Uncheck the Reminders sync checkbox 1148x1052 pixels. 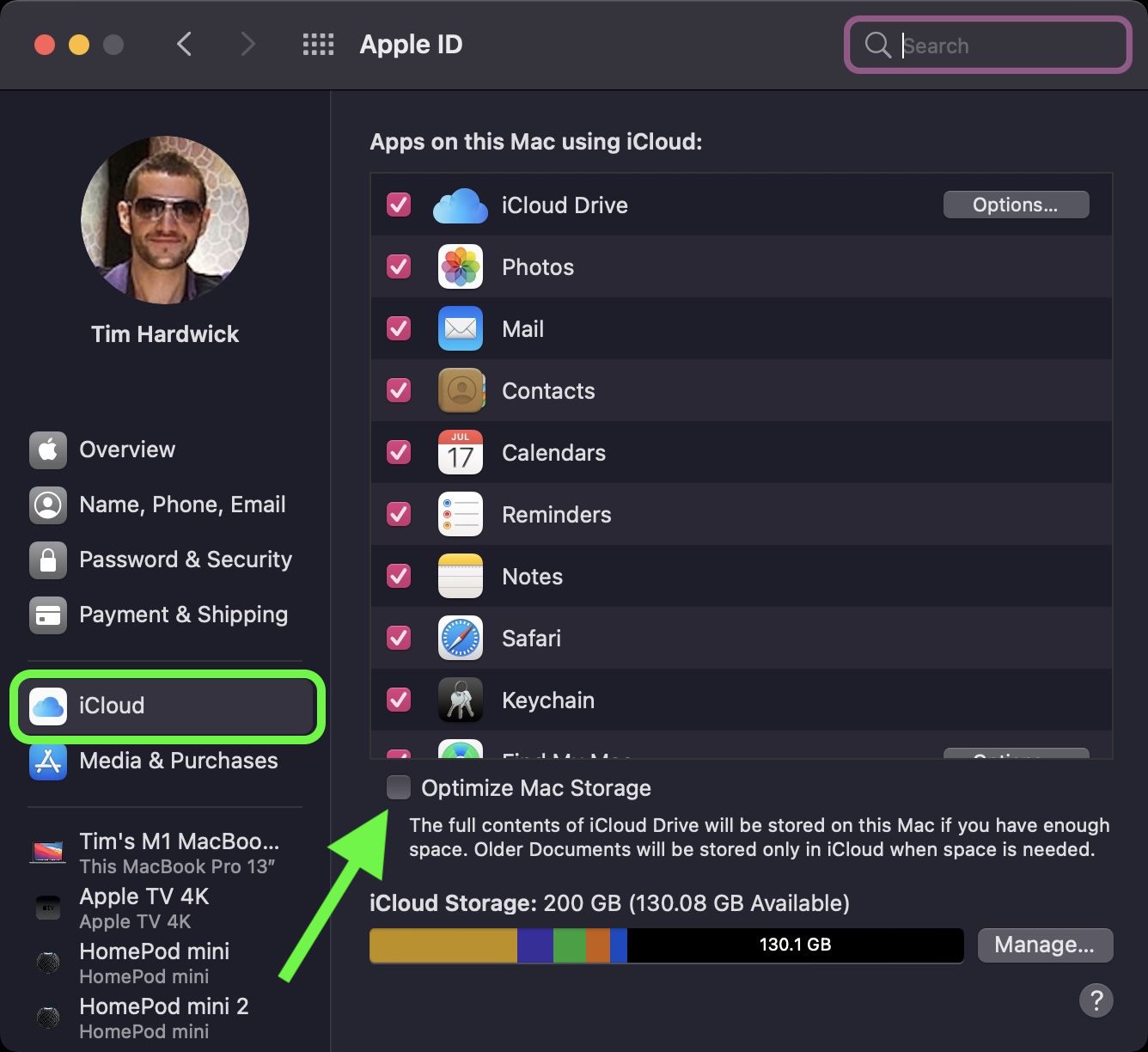coord(398,514)
